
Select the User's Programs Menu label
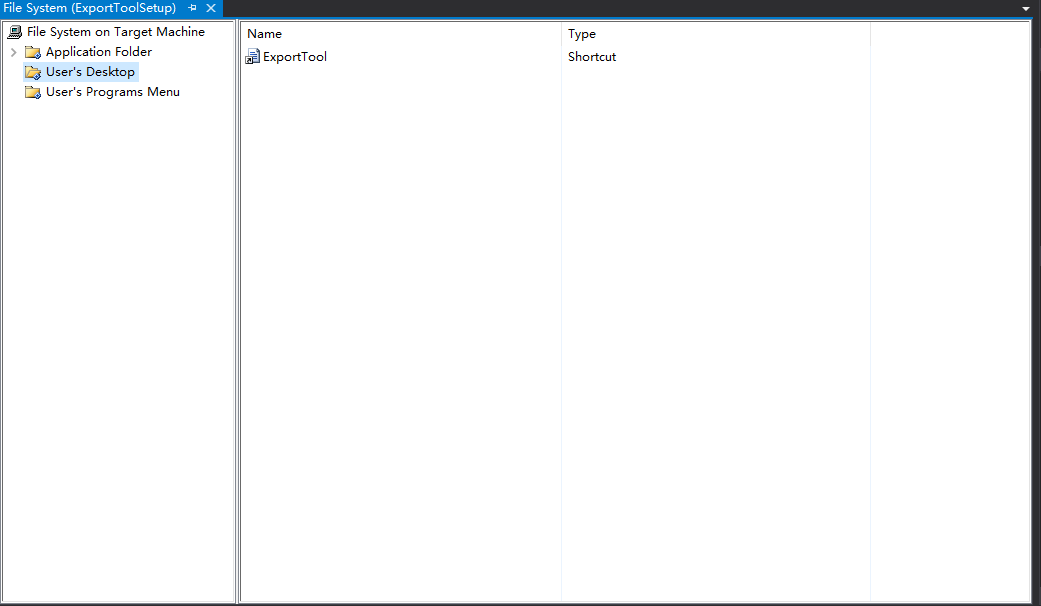pos(113,92)
